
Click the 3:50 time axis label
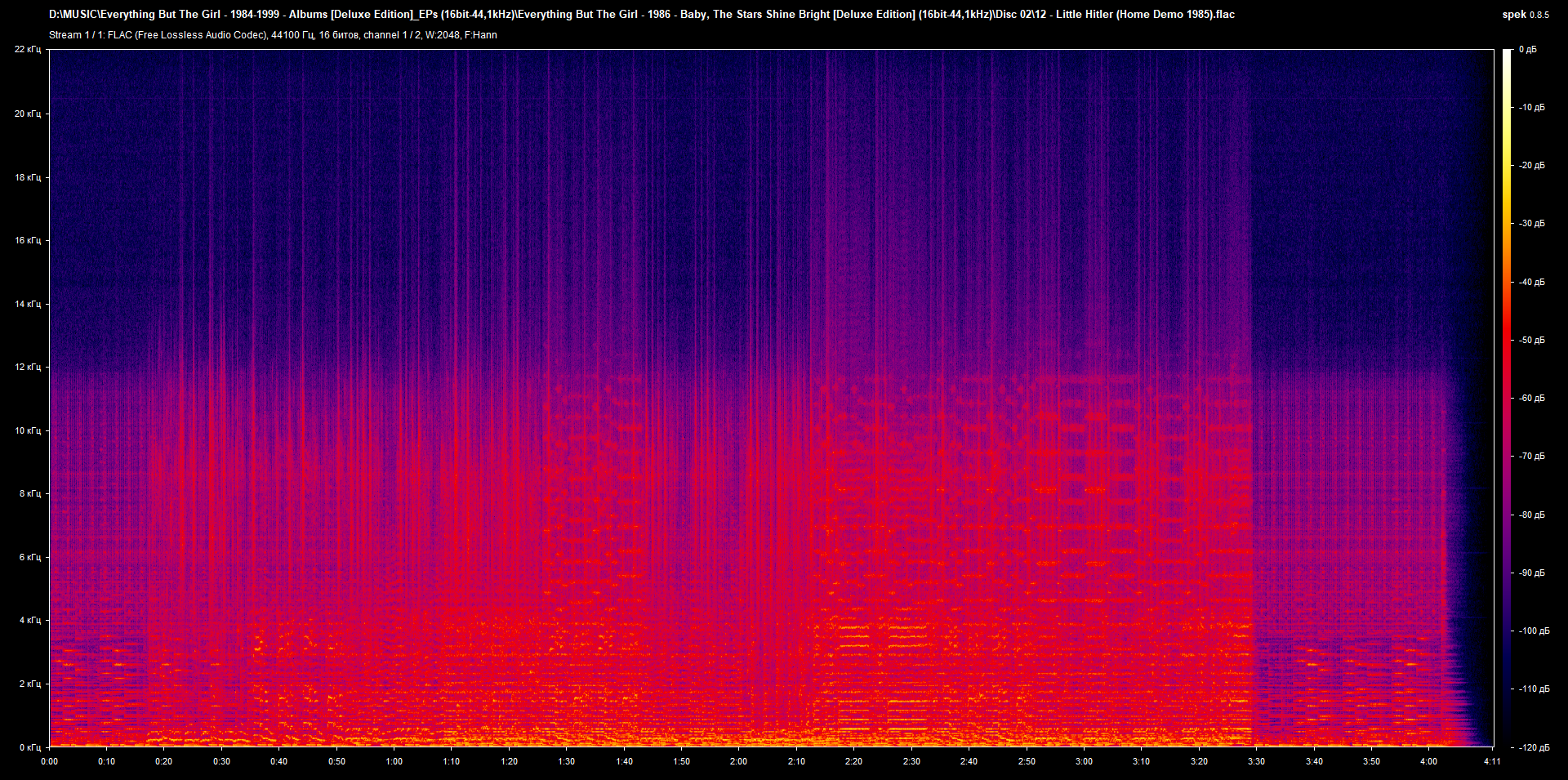(x=1371, y=761)
